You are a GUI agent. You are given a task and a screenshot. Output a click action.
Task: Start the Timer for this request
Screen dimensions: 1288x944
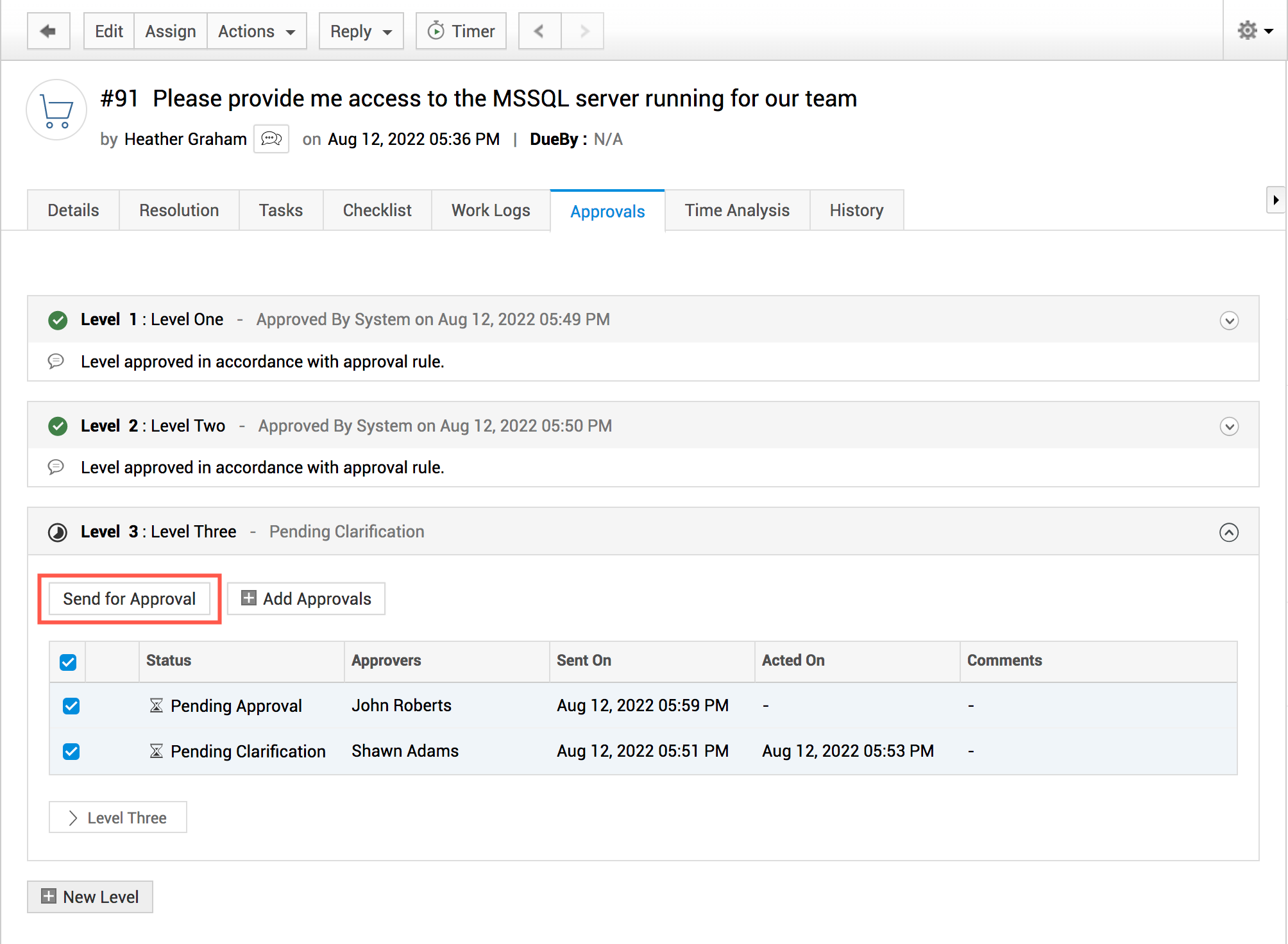point(461,31)
